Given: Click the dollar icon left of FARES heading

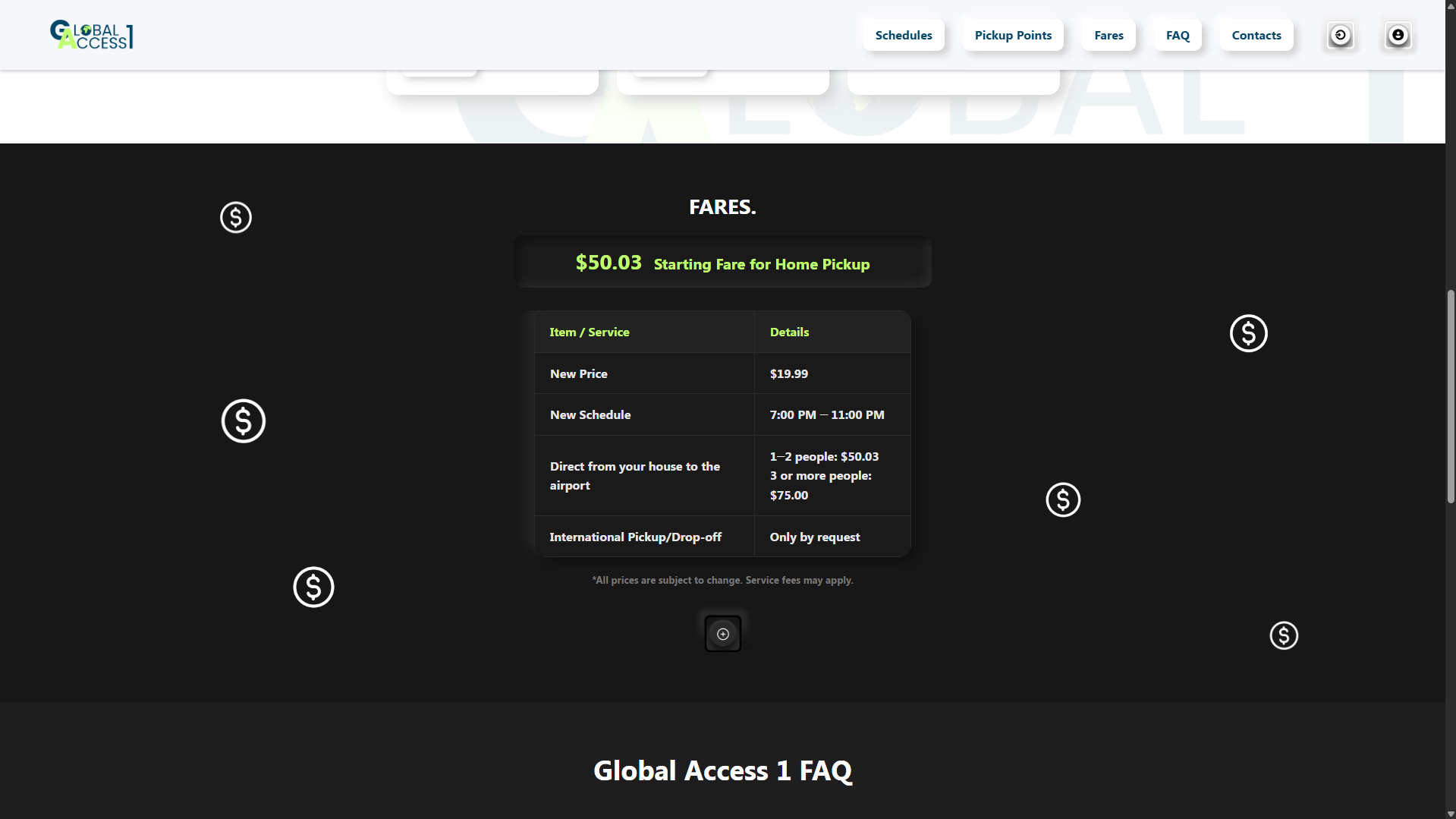Looking at the screenshot, I should click(235, 217).
